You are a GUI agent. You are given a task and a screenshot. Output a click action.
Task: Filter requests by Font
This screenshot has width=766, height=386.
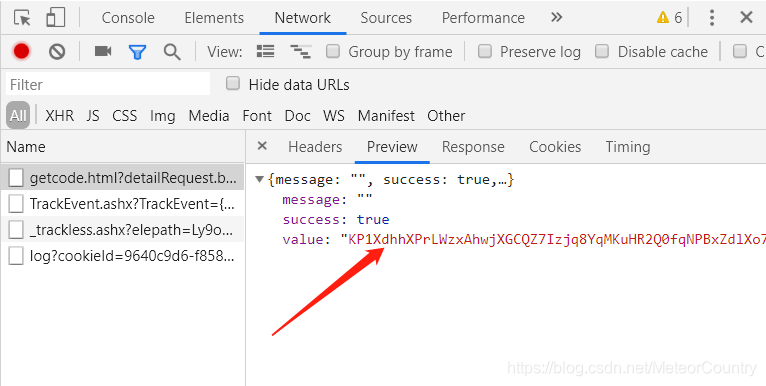(x=257, y=116)
